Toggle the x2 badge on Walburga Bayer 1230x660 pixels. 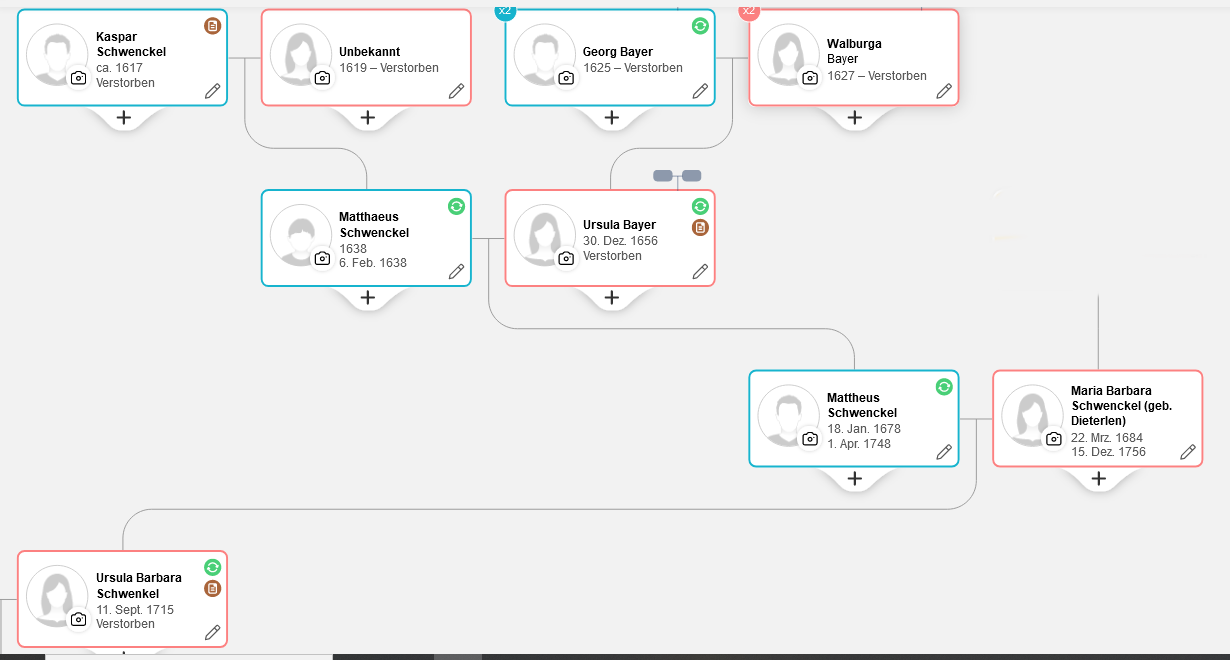[749, 10]
